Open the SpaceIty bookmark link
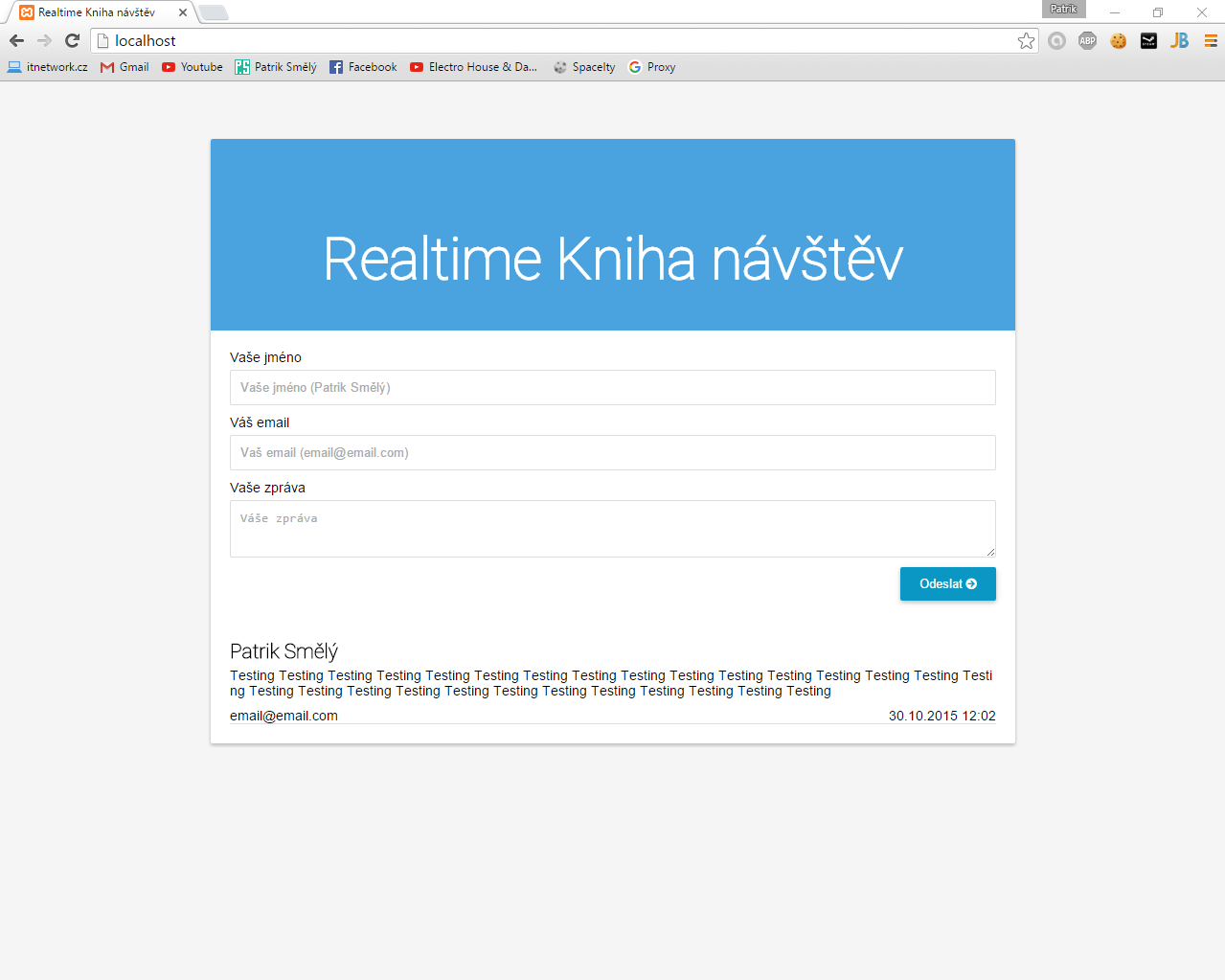The width and height of the screenshot is (1225, 980). 584,66
